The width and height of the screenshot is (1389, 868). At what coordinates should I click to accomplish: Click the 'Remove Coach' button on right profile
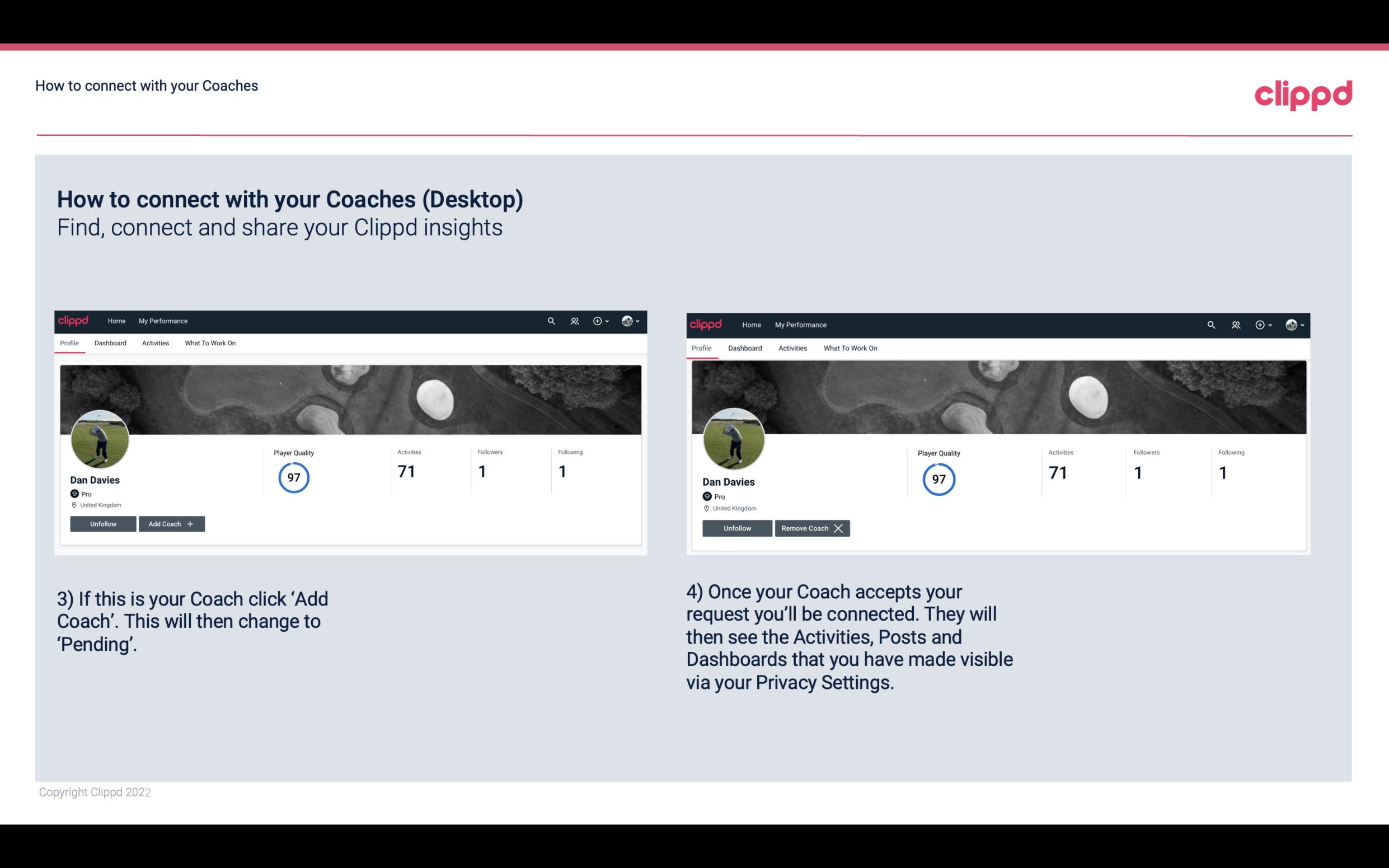click(x=812, y=528)
